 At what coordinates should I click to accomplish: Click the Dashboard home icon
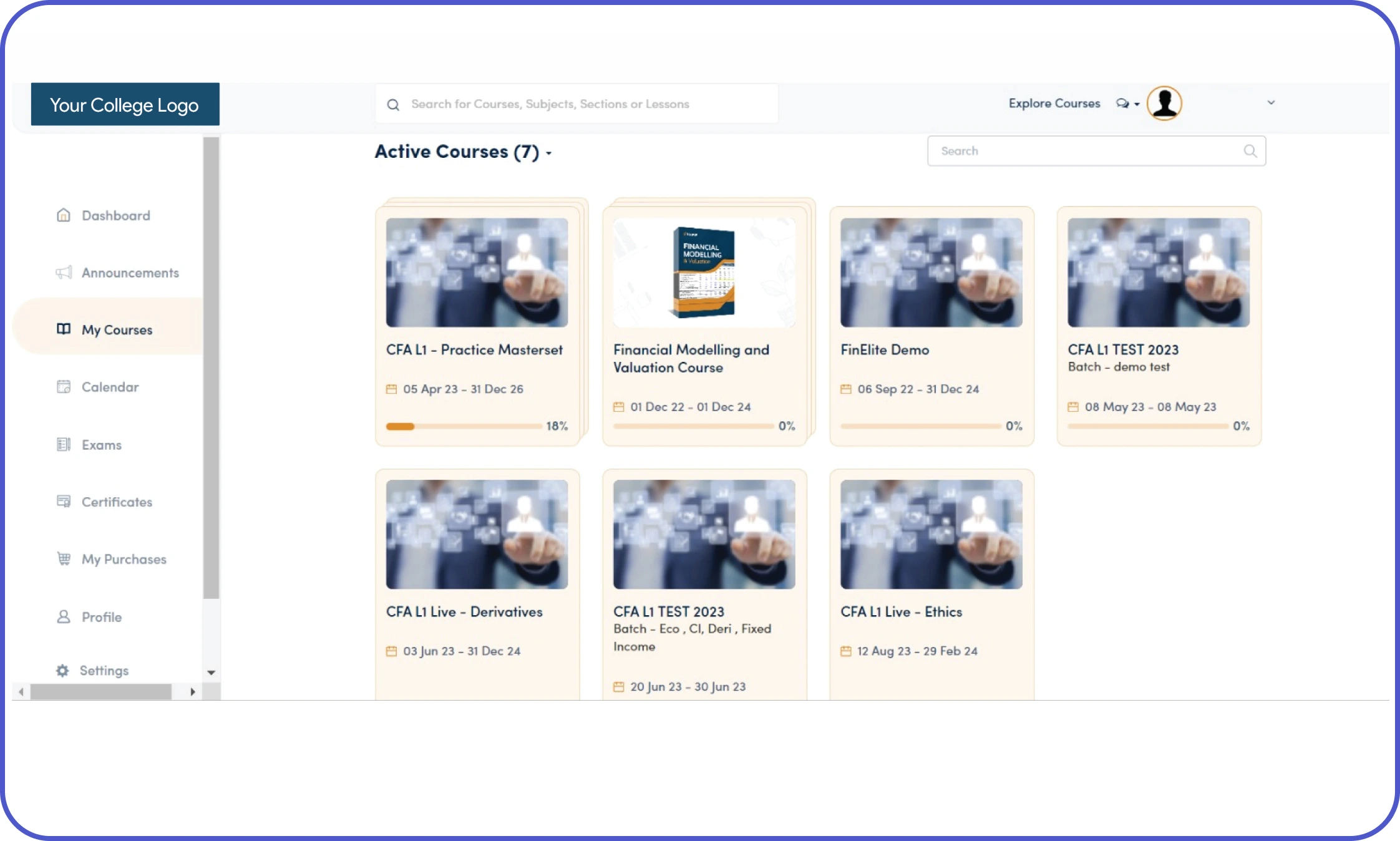63,215
